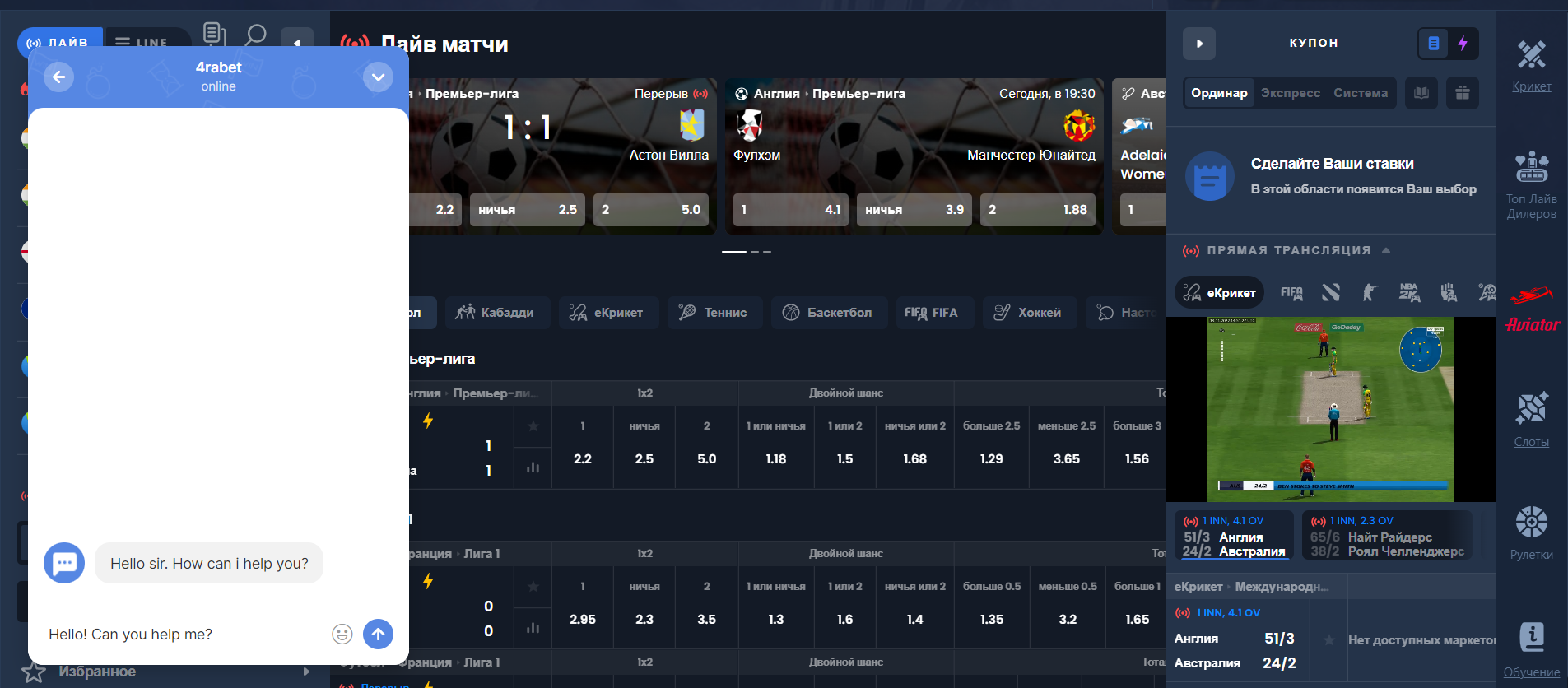Collapse the coupon panel play arrow

(x=1199, y=43)
